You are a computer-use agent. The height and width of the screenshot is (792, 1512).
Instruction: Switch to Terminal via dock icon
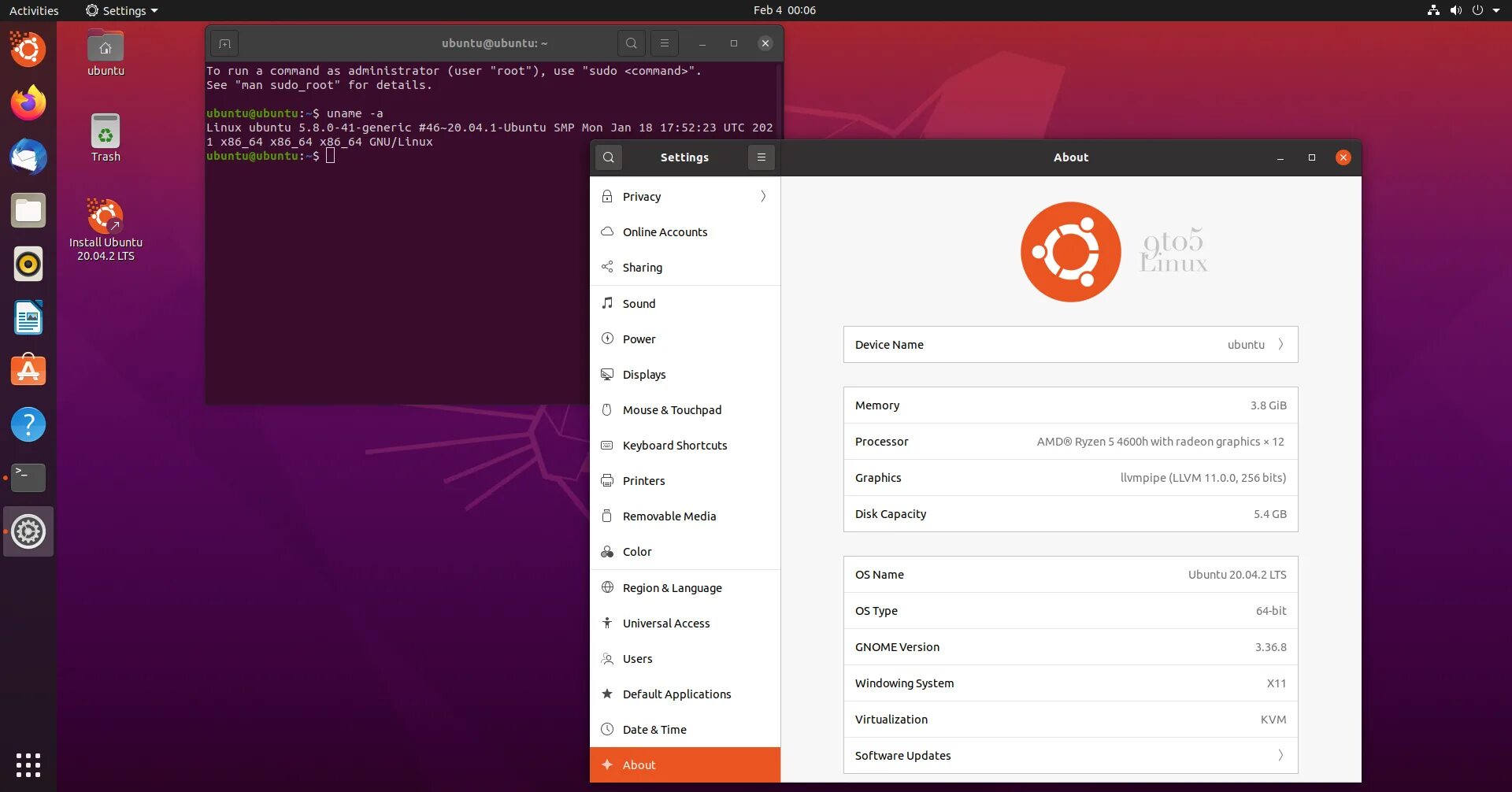click(x=28, y=478)
